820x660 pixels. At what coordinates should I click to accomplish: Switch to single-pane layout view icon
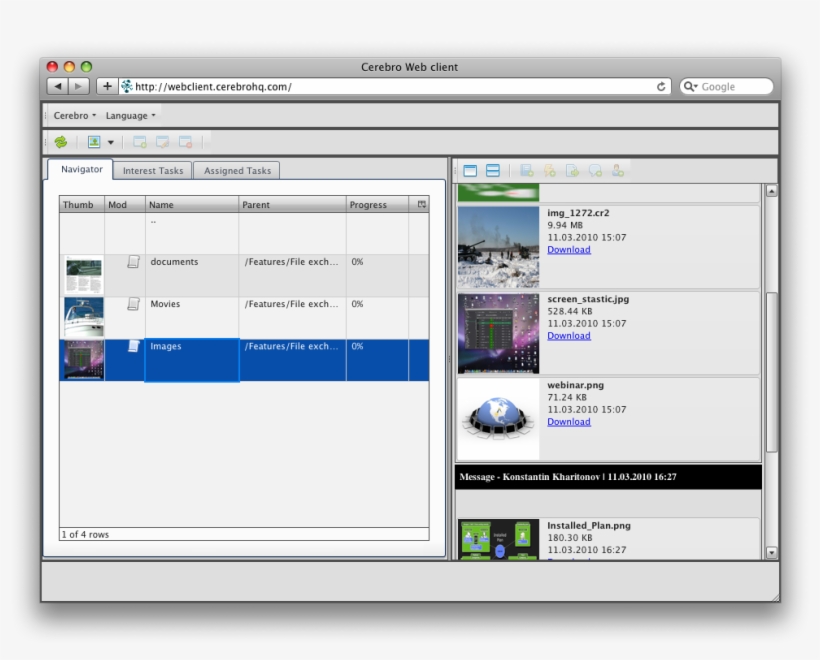coord(470,171)
